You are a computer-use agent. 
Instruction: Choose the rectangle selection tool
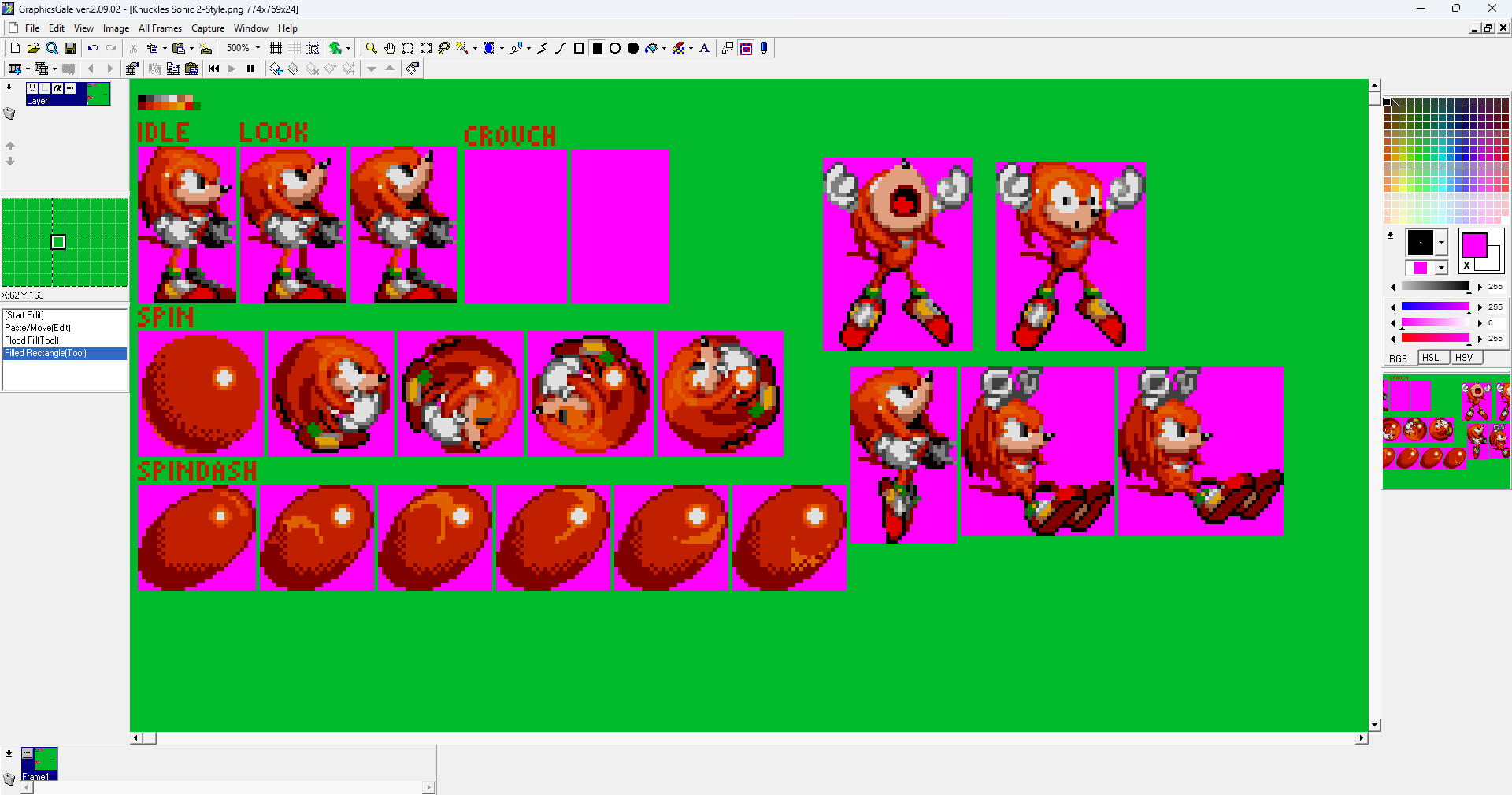[408, 48]
